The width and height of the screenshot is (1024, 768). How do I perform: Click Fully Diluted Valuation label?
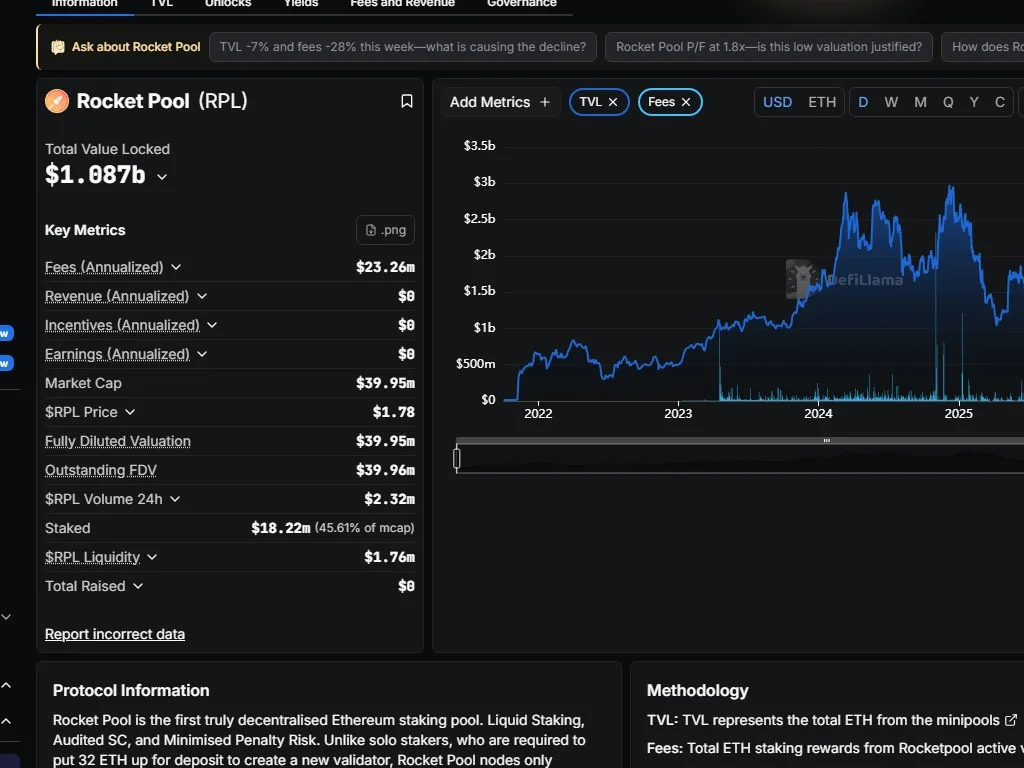[x=118, y=441]
